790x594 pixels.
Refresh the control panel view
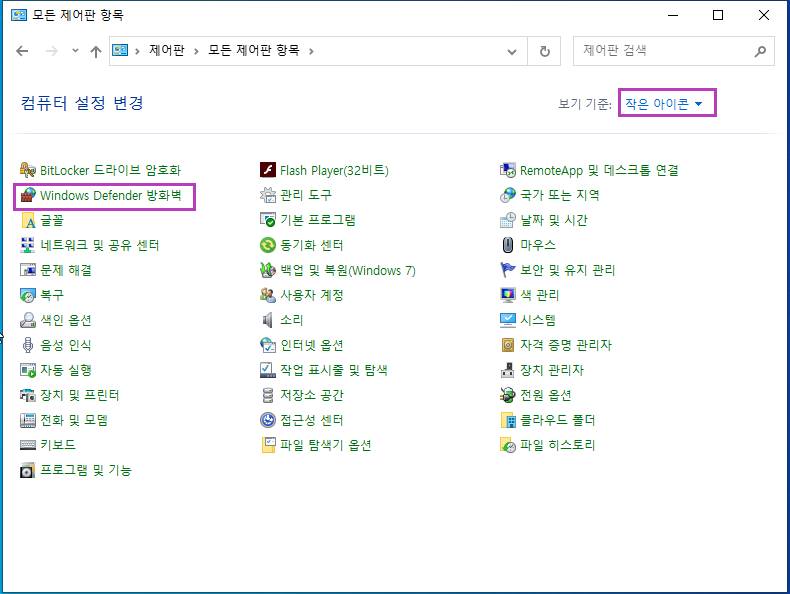coord(545,51)
